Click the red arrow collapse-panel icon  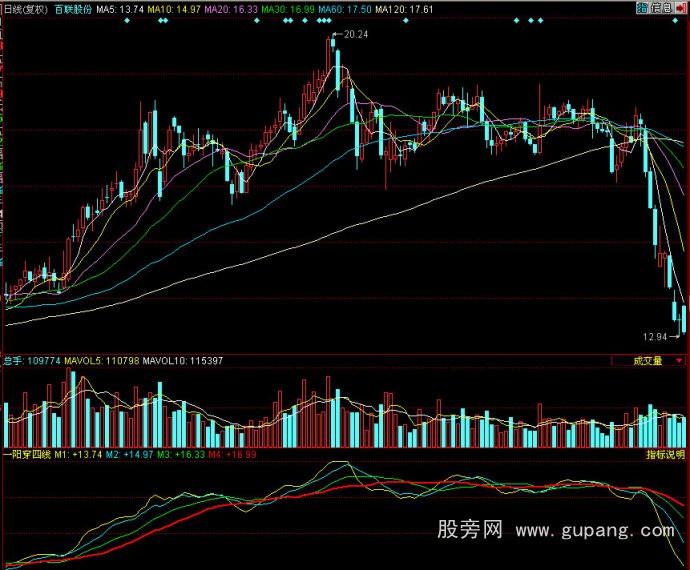(681, 8)
